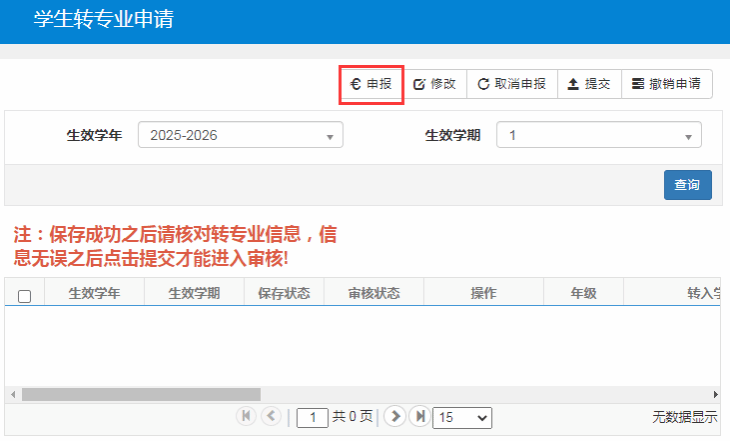Screen dimensions: 730x441
Task: Click the 申报 (apply) toolbar button
Action: click(x=371, y=85)
